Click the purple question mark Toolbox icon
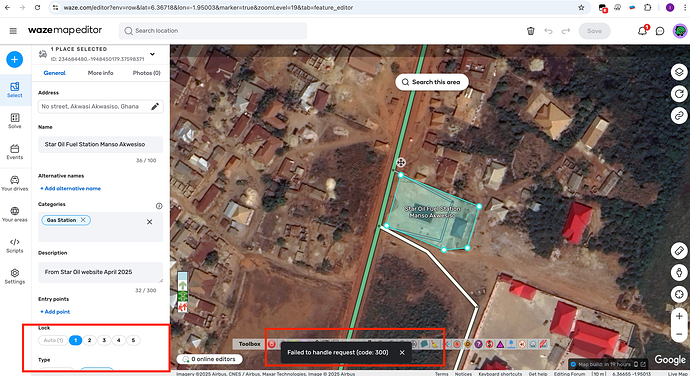The width and height of the screenshot is (690, 376). pyautogui.click(x=478, y=344)
